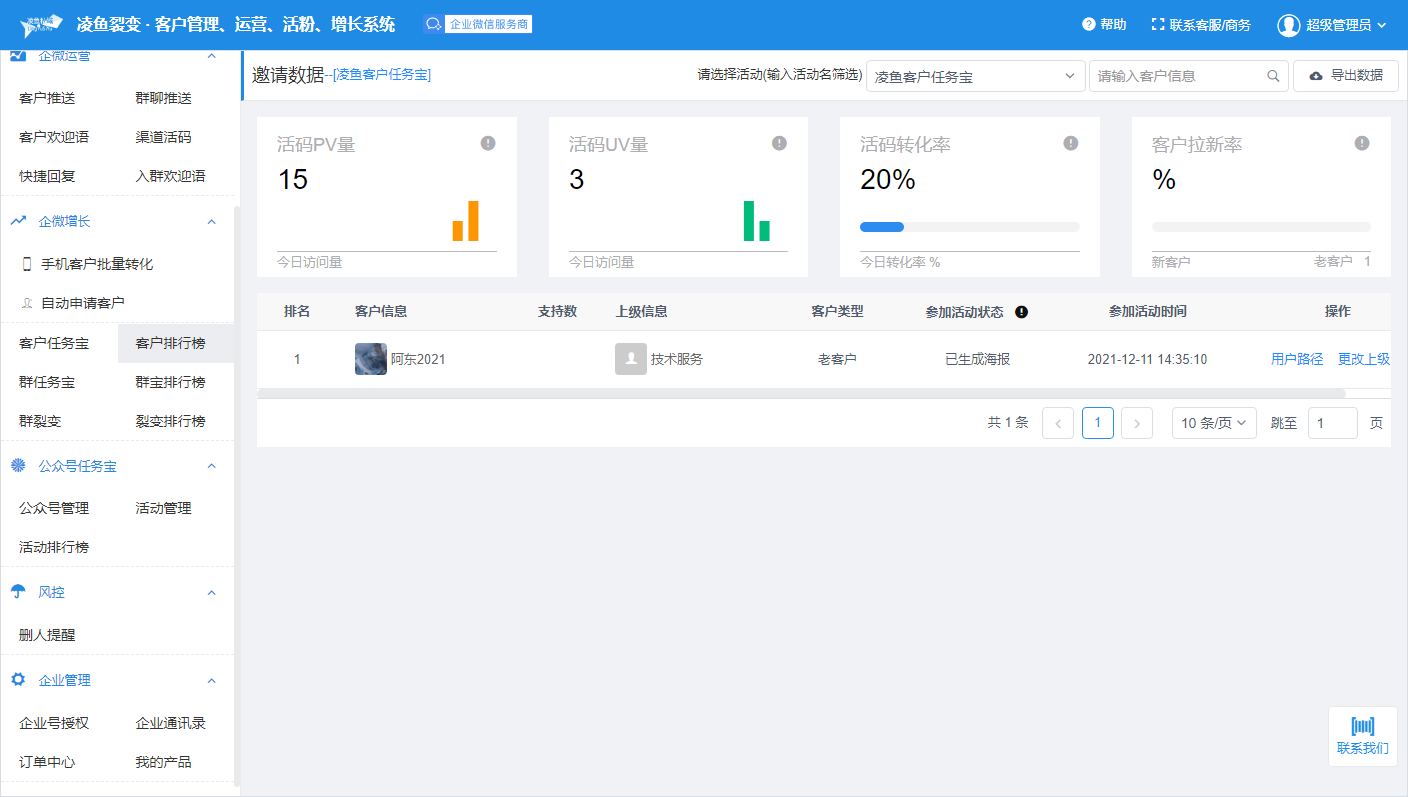Click the info icon on 活码PV量 card

click(488, 143)
